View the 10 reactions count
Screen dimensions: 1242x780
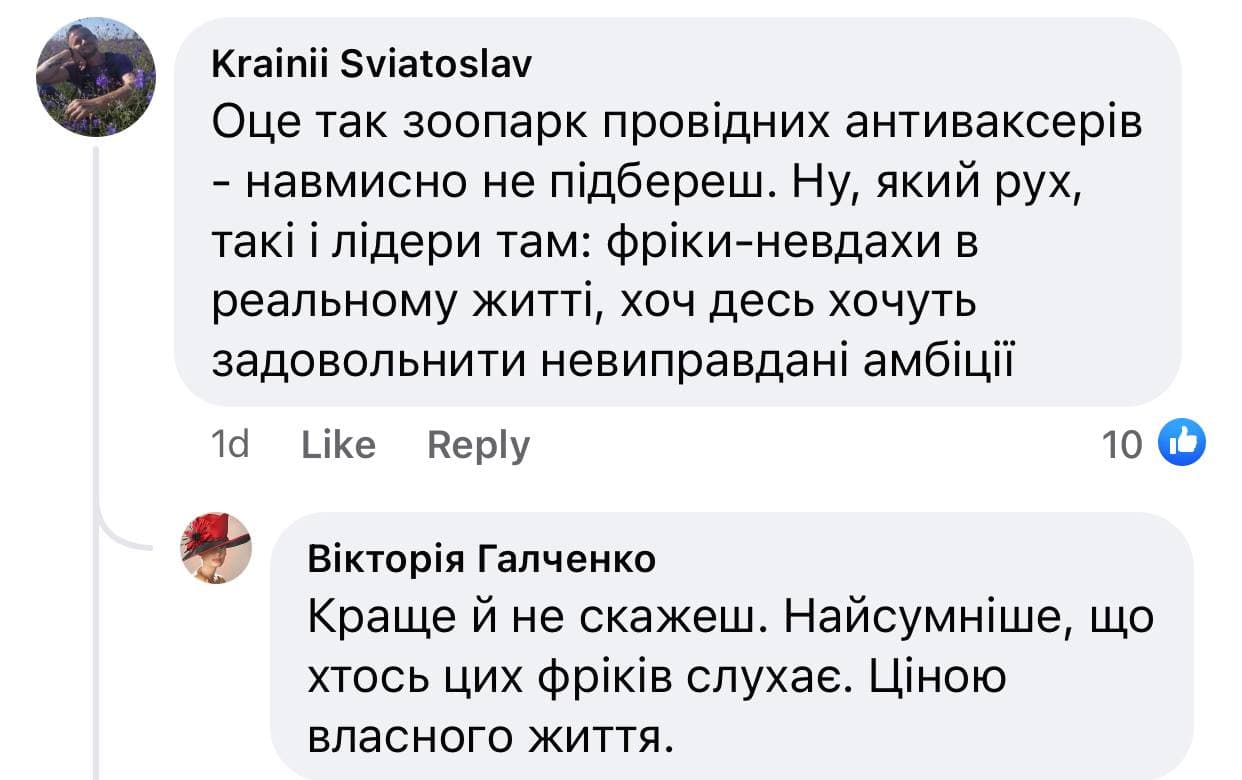point(1122,444)
